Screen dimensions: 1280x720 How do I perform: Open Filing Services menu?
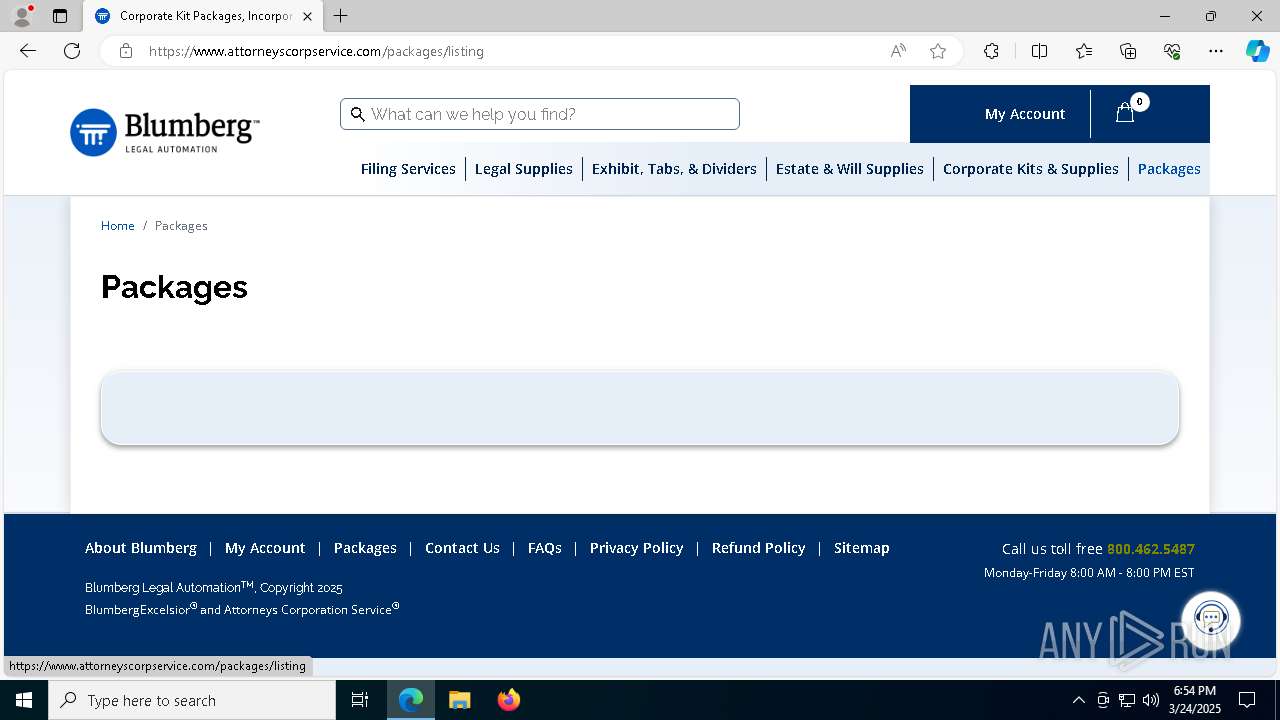[x=408, y=169]
